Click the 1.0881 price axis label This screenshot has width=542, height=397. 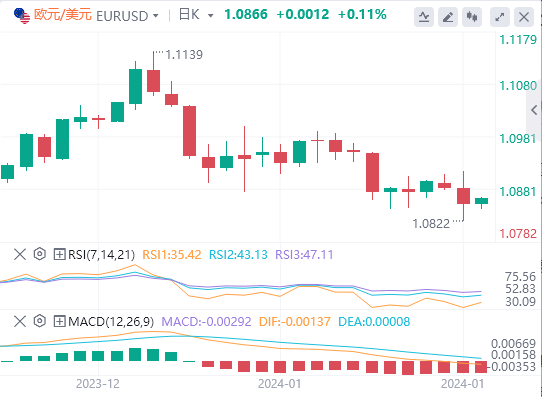point(518,191)
